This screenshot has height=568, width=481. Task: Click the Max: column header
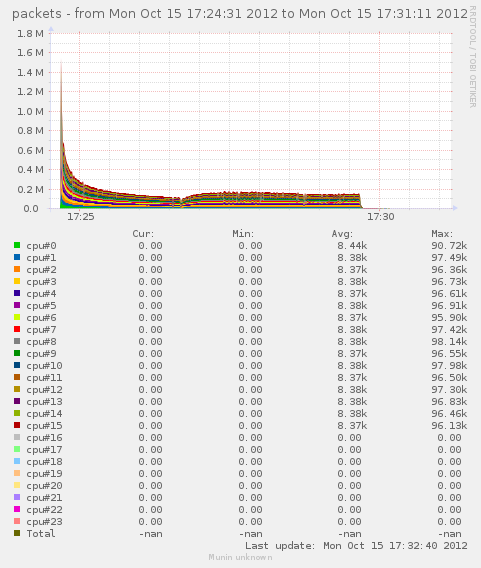[442, 234]
